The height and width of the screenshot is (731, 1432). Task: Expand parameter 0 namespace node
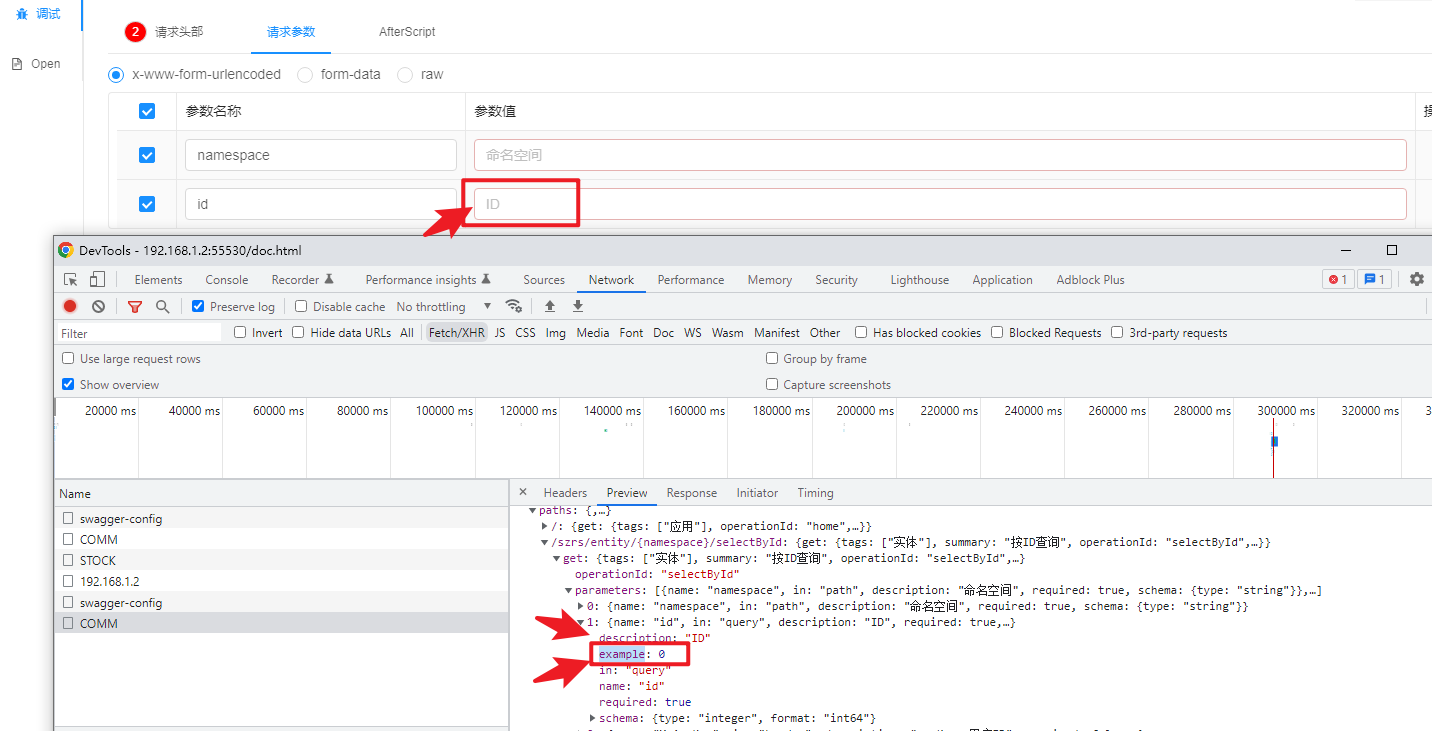[x=581, y=606]
